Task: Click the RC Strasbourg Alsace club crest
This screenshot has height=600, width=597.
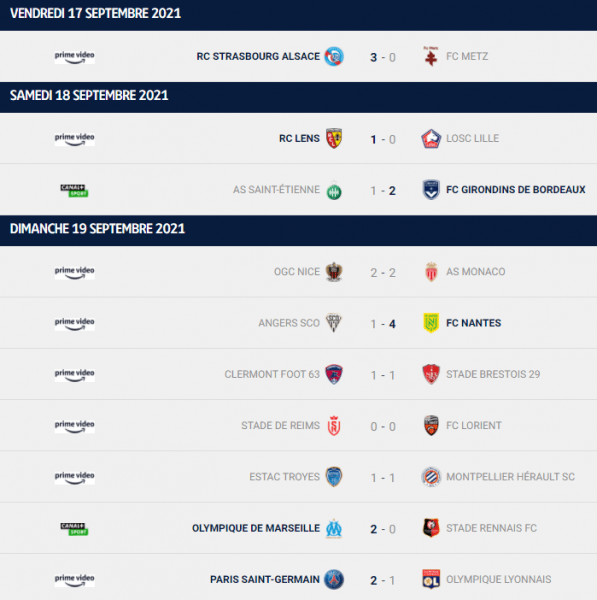Action: point(334,57)
